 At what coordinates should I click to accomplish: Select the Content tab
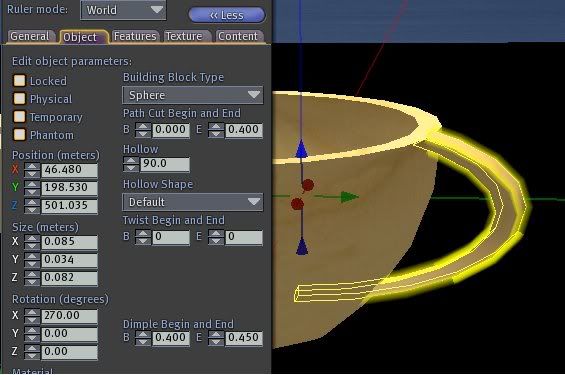pos(238,36)
